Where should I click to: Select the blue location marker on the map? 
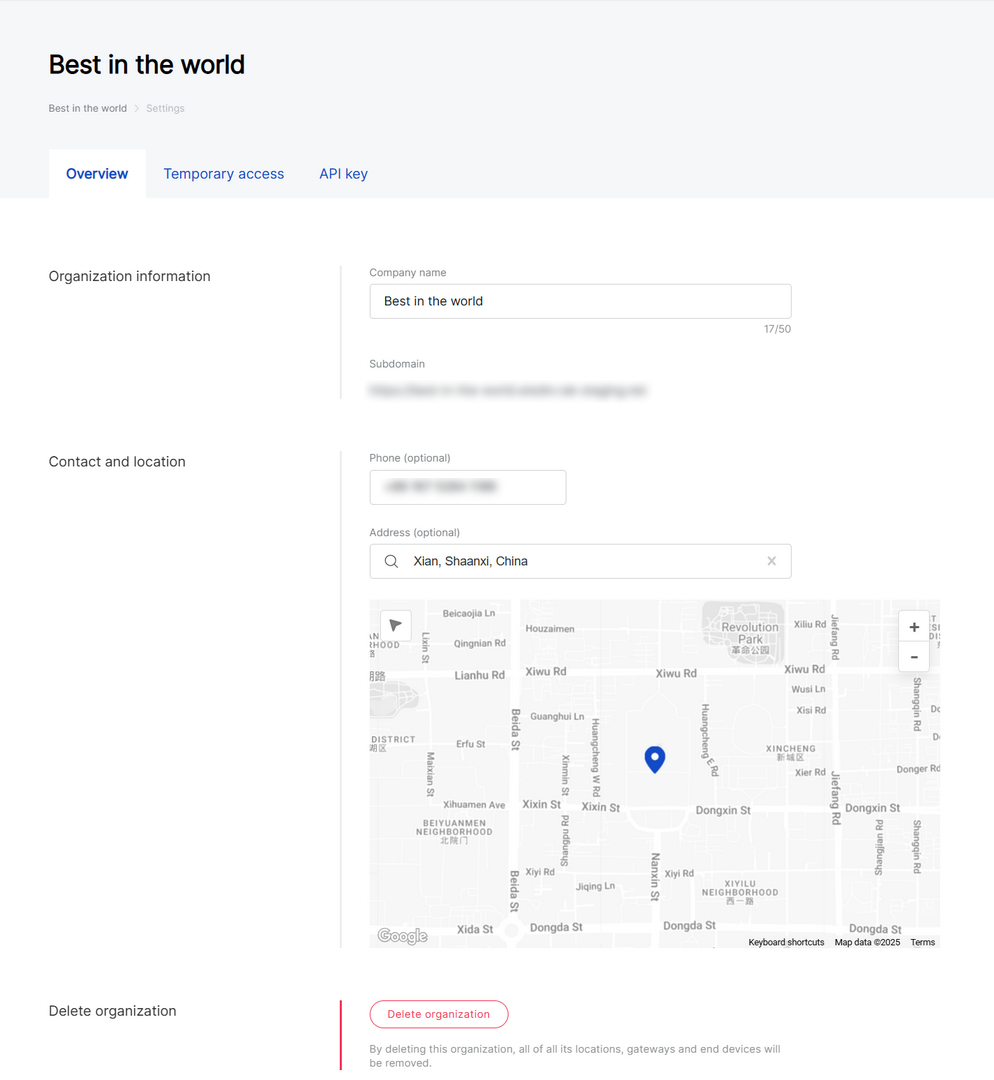tap(655, 759)
